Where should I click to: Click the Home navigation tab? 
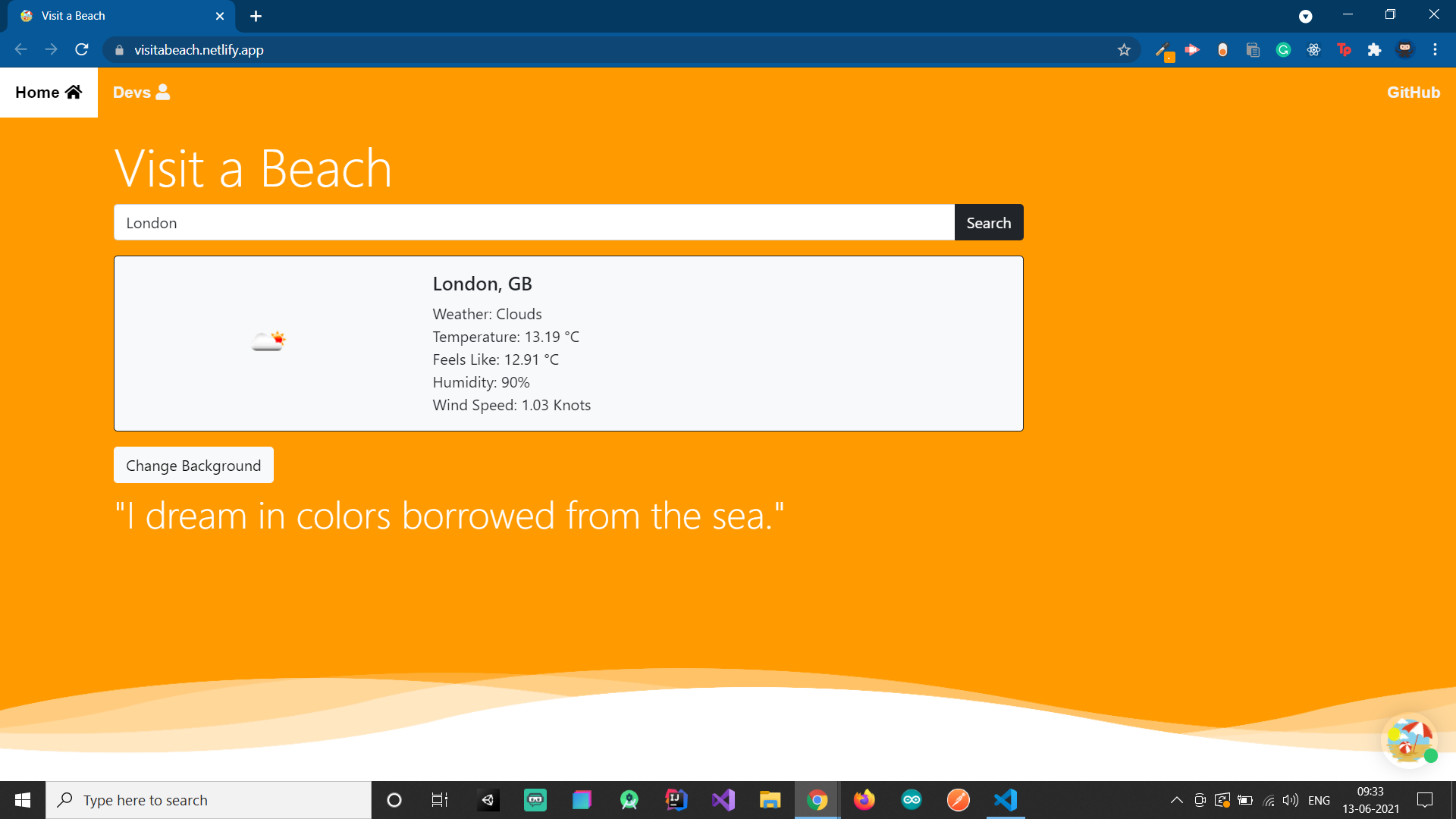tap(49, 93)
